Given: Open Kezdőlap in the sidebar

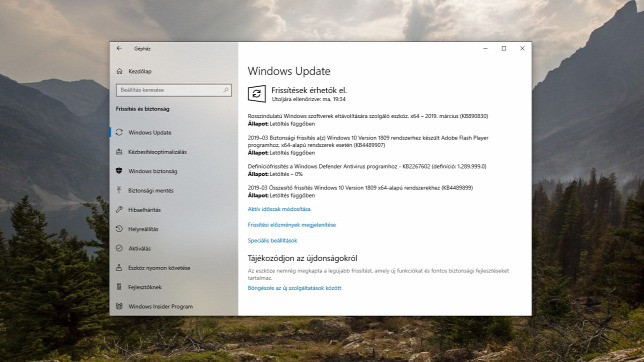Looking at the screenshot, I should coord(140,71).
